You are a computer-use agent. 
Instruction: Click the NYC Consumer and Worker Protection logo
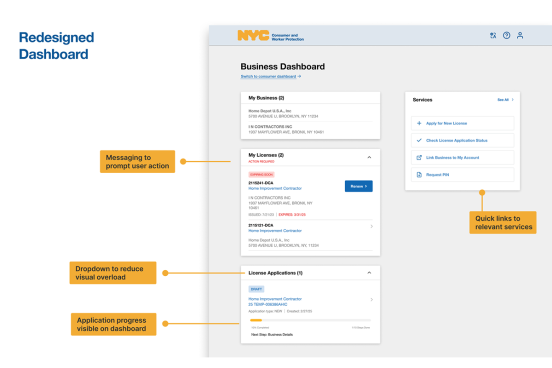click(271, 36)
